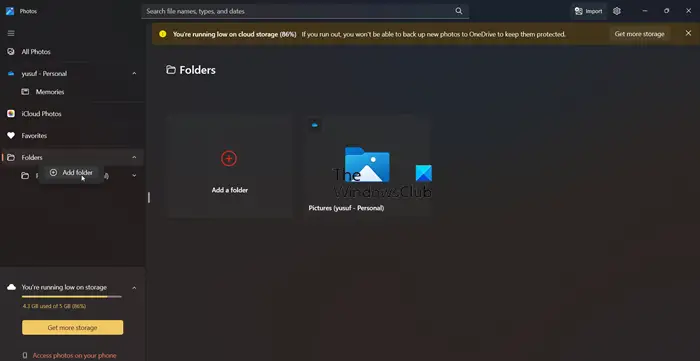700x361 pixels.
Task: Collapse the Folders section chevron
Action: pos(134,158)
